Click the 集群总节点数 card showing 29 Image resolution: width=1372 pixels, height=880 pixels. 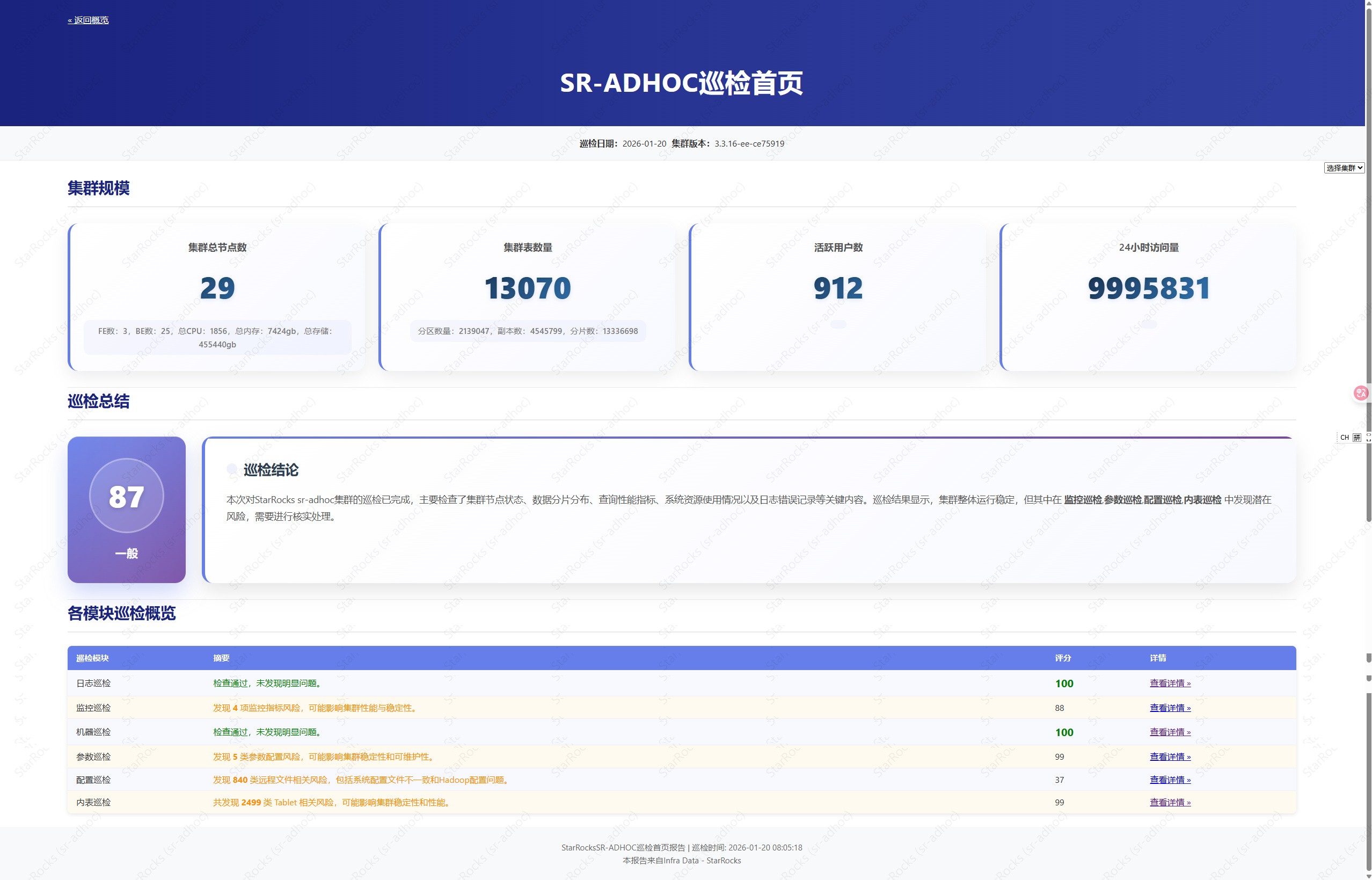(217, 288)
